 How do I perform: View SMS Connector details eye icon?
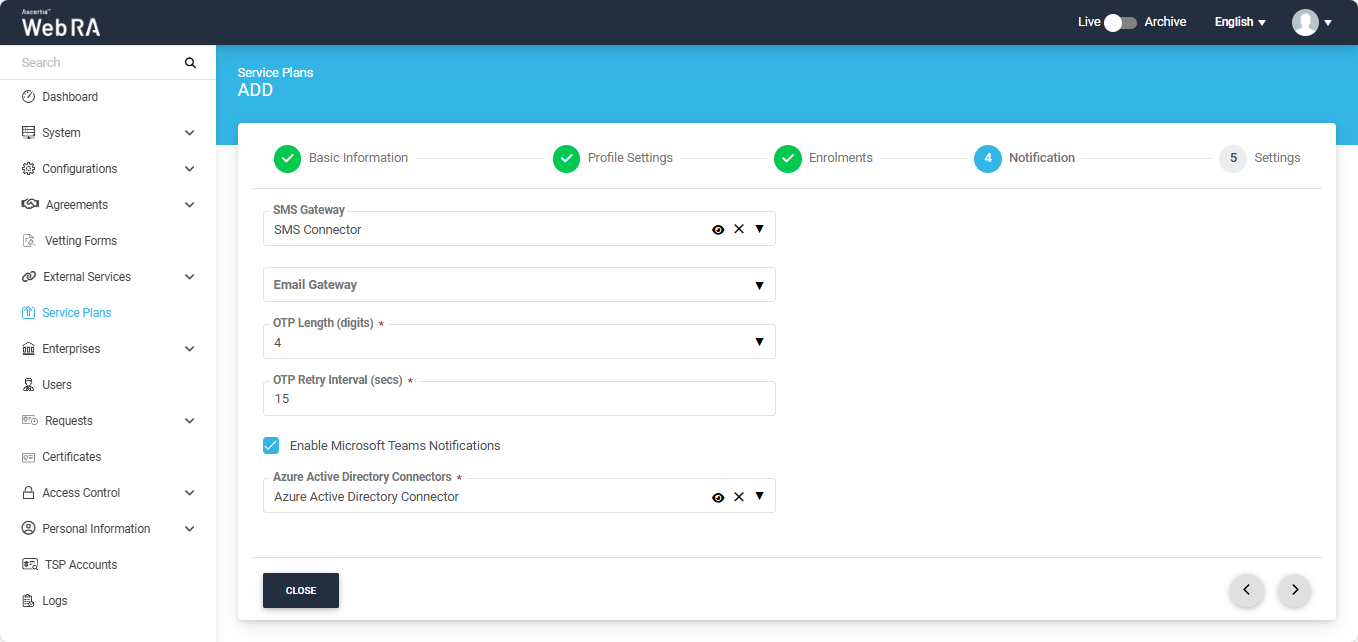pos(718,229)
